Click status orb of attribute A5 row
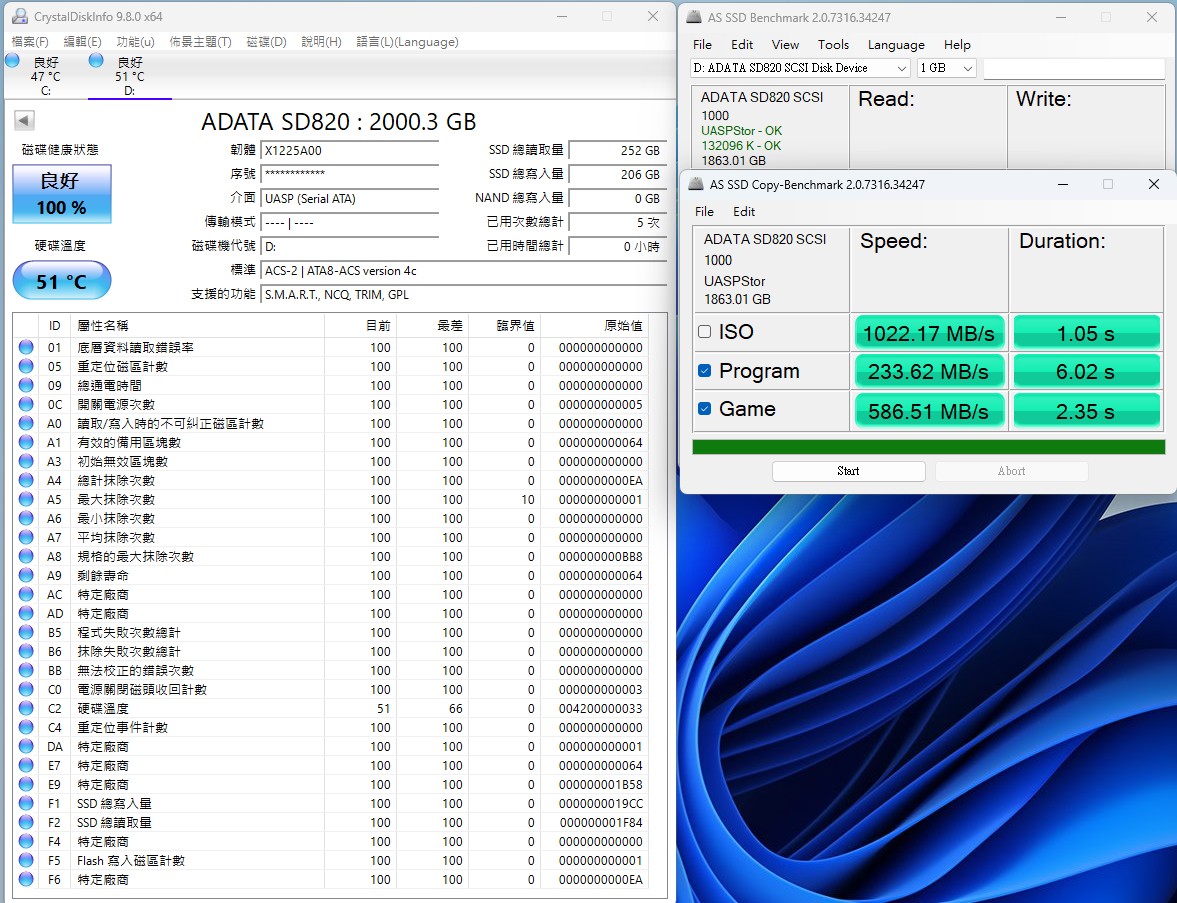This screenshot has width=1177, height=903. coord(26,499)
